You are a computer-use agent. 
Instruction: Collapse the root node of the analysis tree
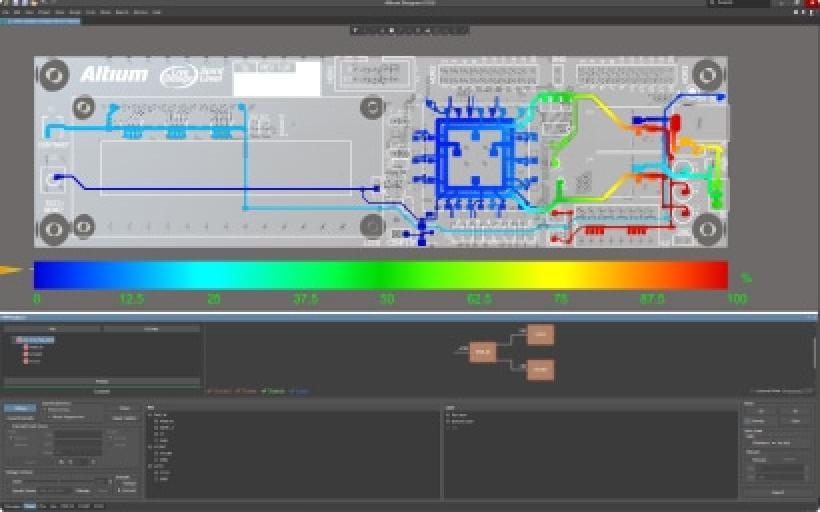click(15, 340)
